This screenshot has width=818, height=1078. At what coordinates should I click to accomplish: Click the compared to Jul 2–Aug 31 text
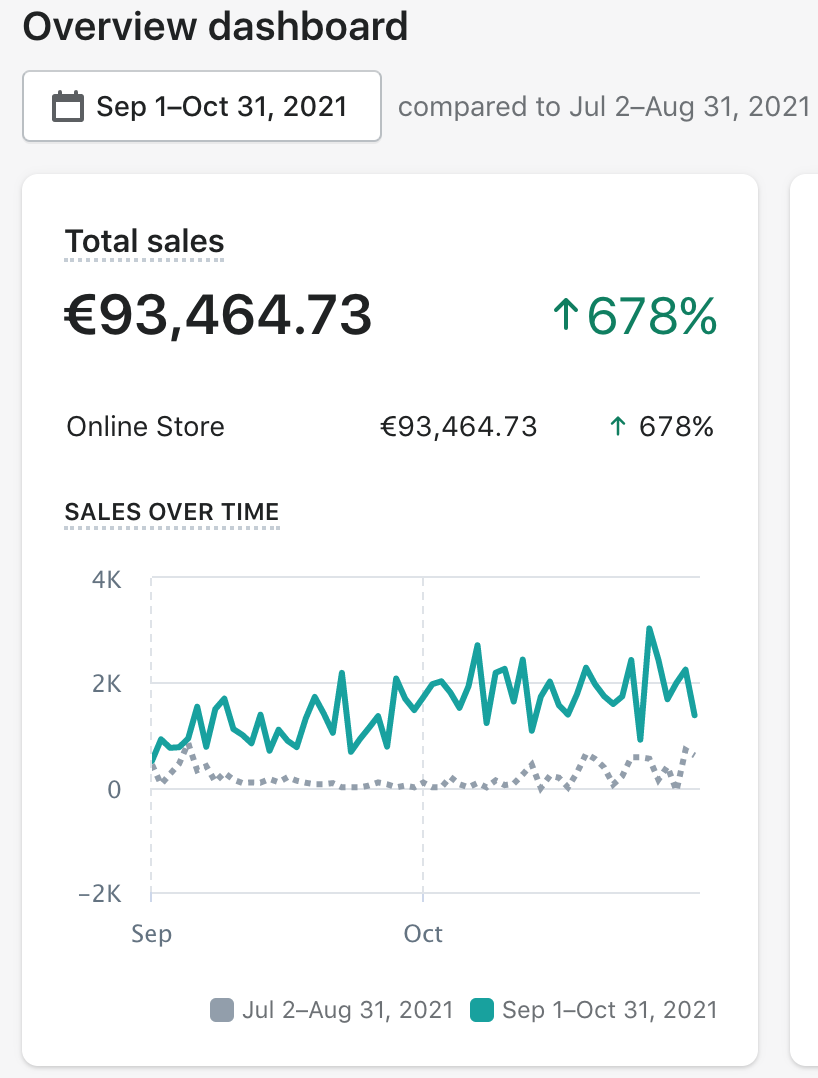point(603,107)
